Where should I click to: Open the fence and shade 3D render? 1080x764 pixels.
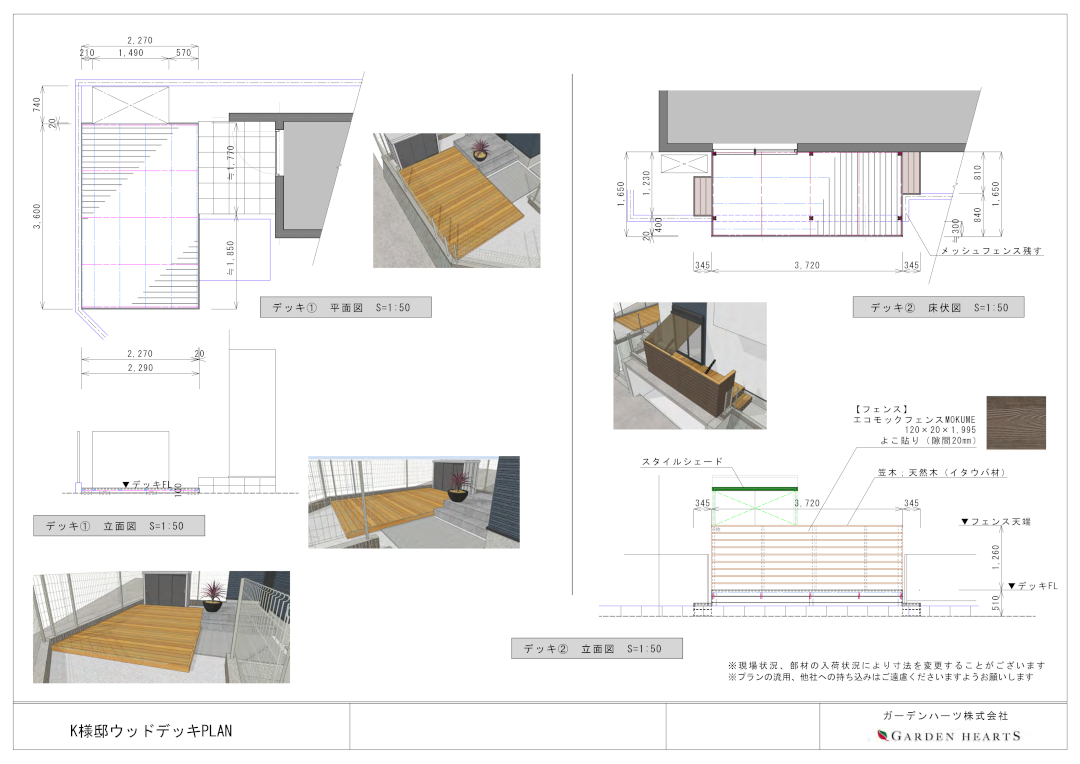689,366
